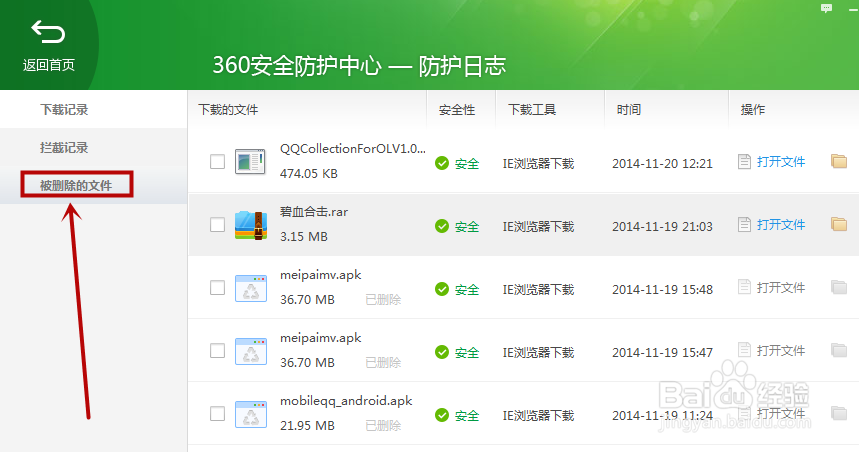Click the title 360安全防护中心 — 防护日志
The image size is (859, 452).
pyautogui.click(x=359, y=66)
